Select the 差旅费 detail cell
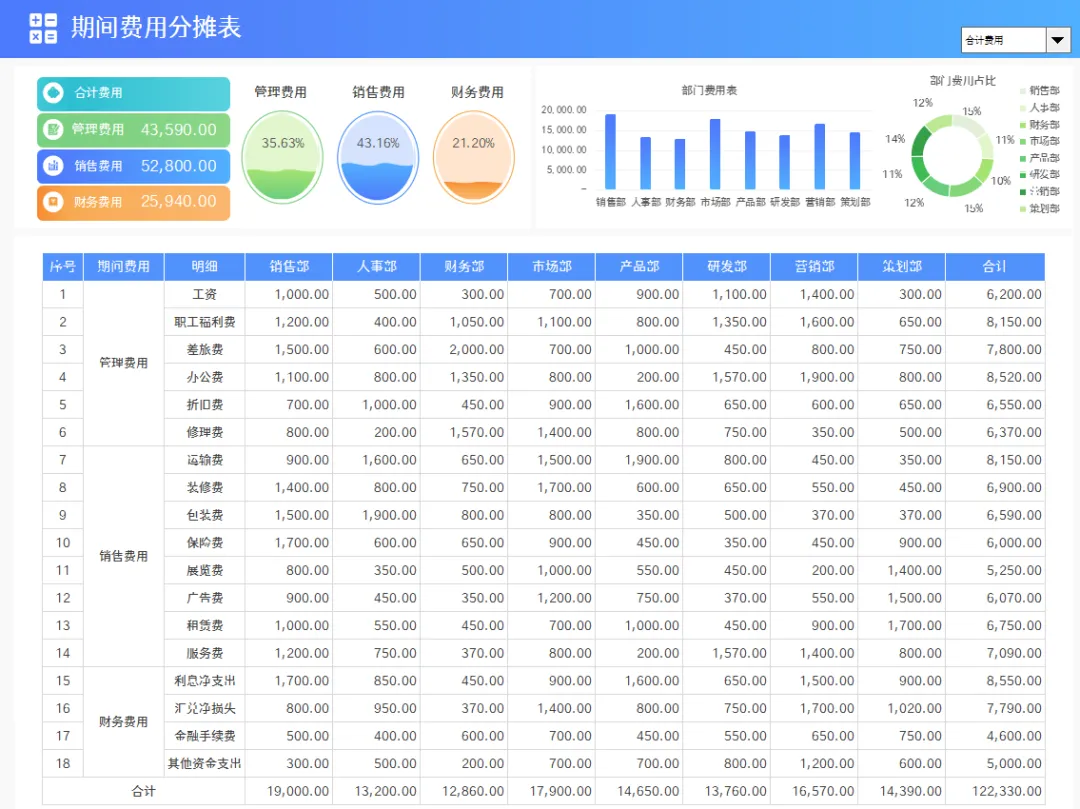The width and height of the screenshot is (1080, 809). coord(205,350)
